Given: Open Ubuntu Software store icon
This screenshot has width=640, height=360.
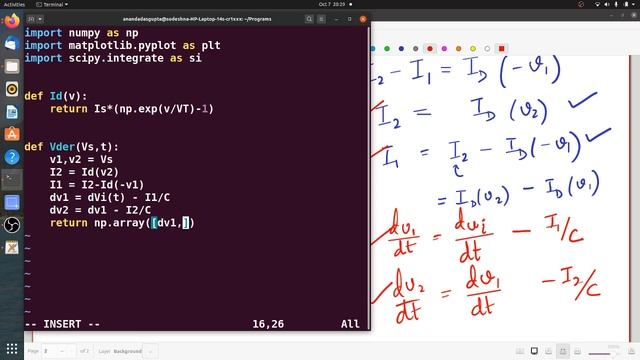Looking at the screenshot, I should 12,134.
